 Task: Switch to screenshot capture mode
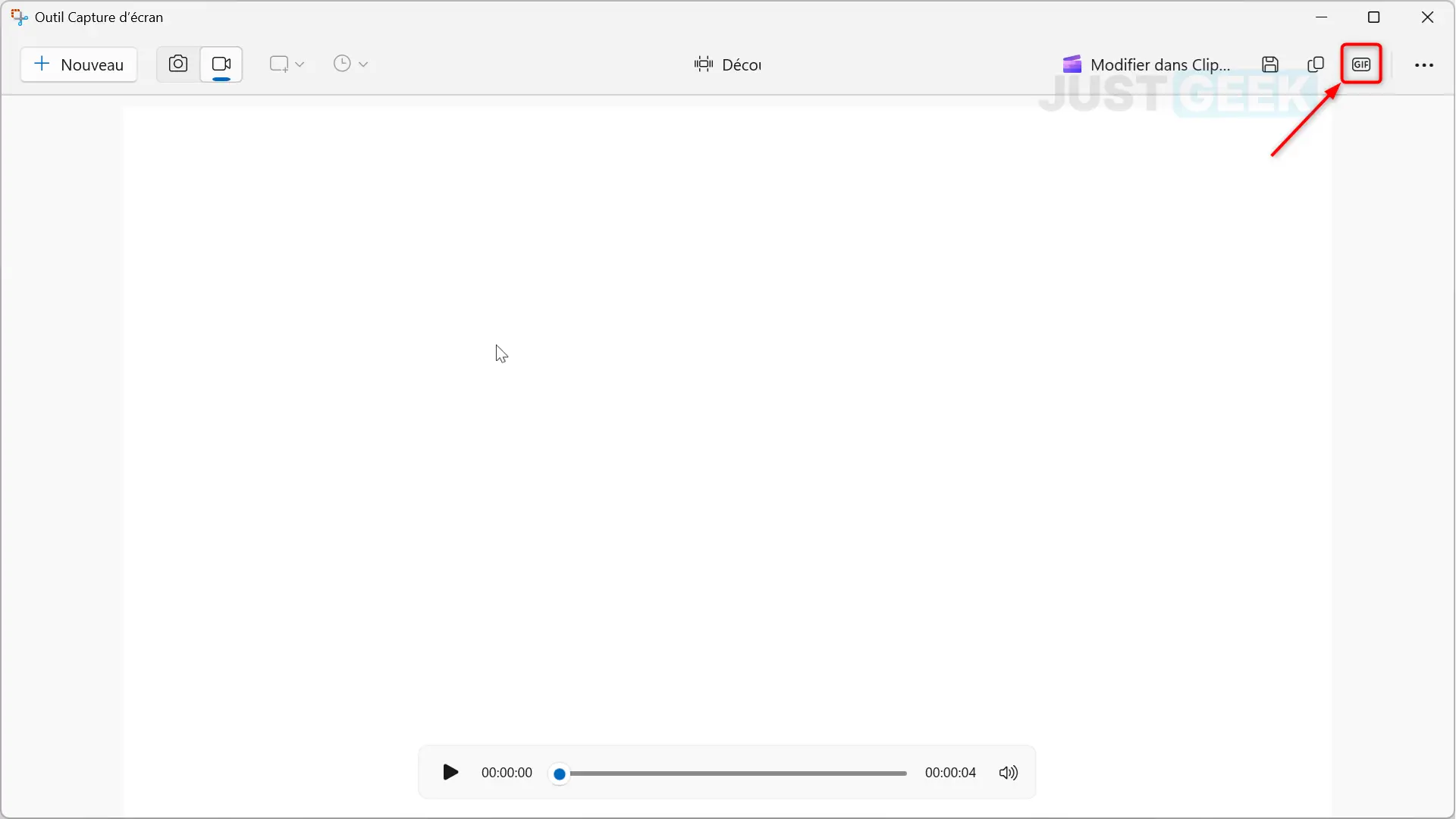click(178, 64)
